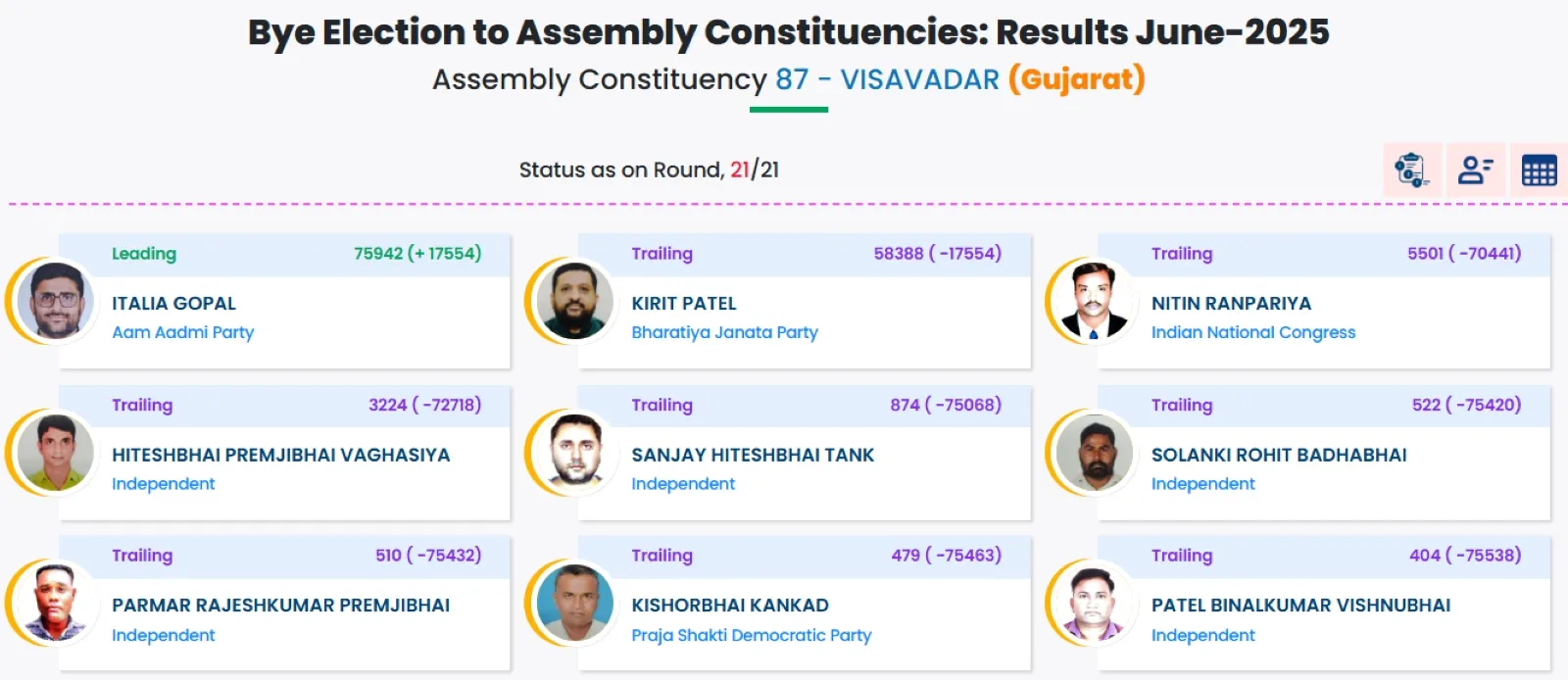
Task: Click Solanki Rohit Badhabhai's photo
Action: coord(1096,453)
